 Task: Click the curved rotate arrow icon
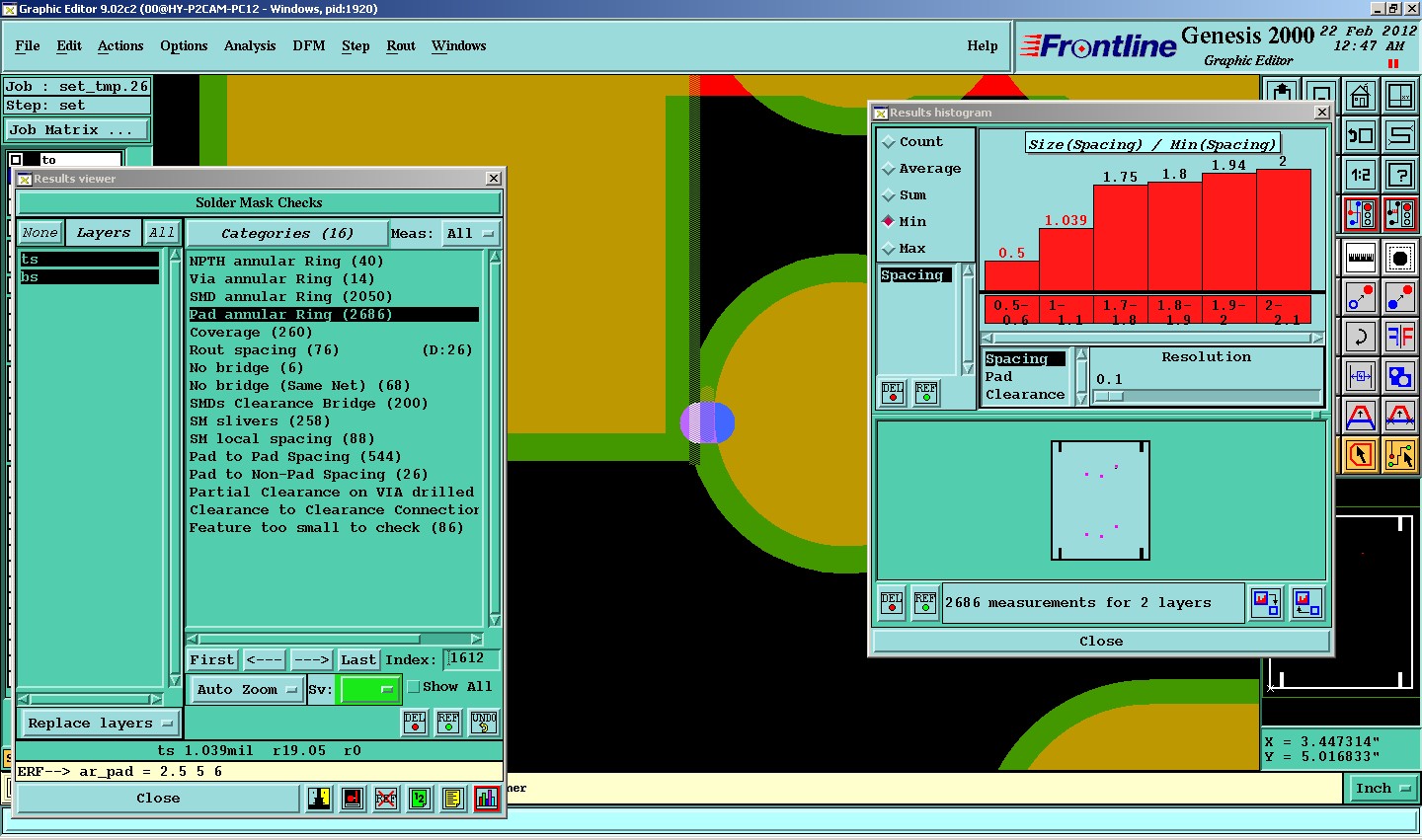[1361, 337]
